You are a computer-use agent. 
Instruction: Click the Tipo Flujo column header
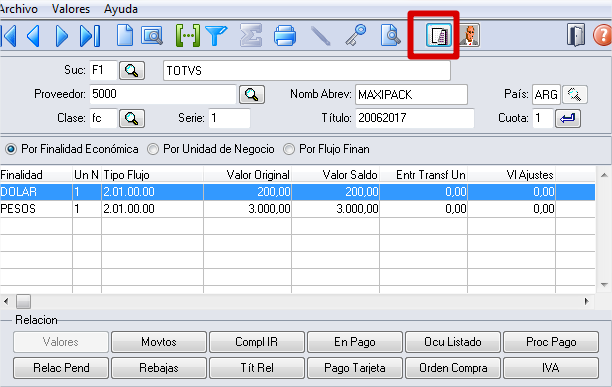tap(152, 175)
